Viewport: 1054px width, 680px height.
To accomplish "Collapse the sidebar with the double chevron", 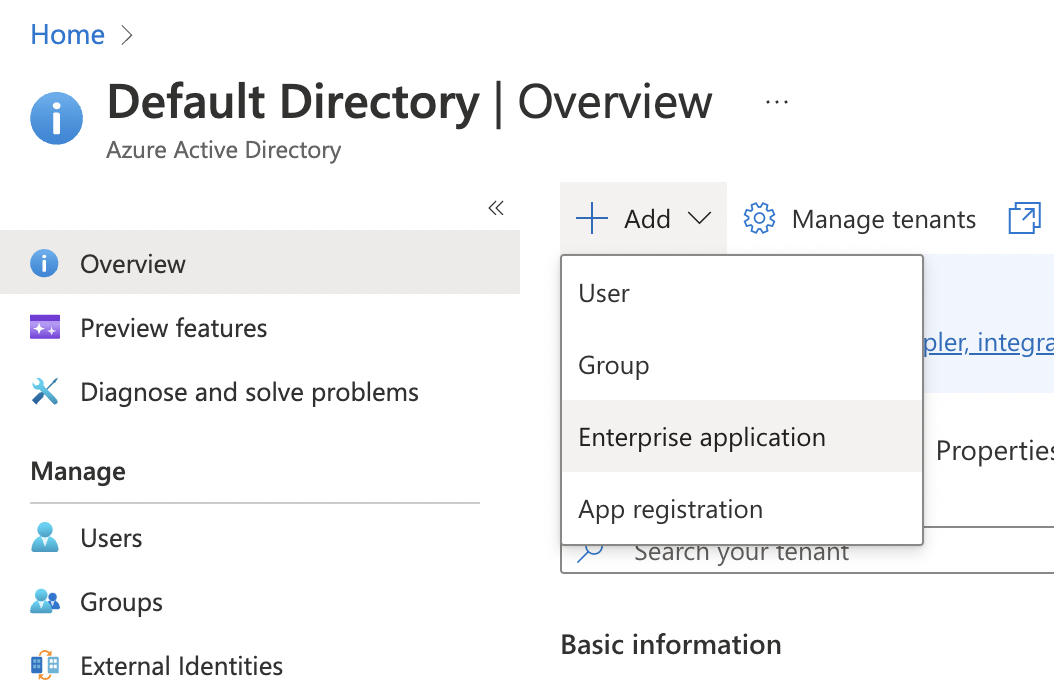I will [x=495, y=208].
